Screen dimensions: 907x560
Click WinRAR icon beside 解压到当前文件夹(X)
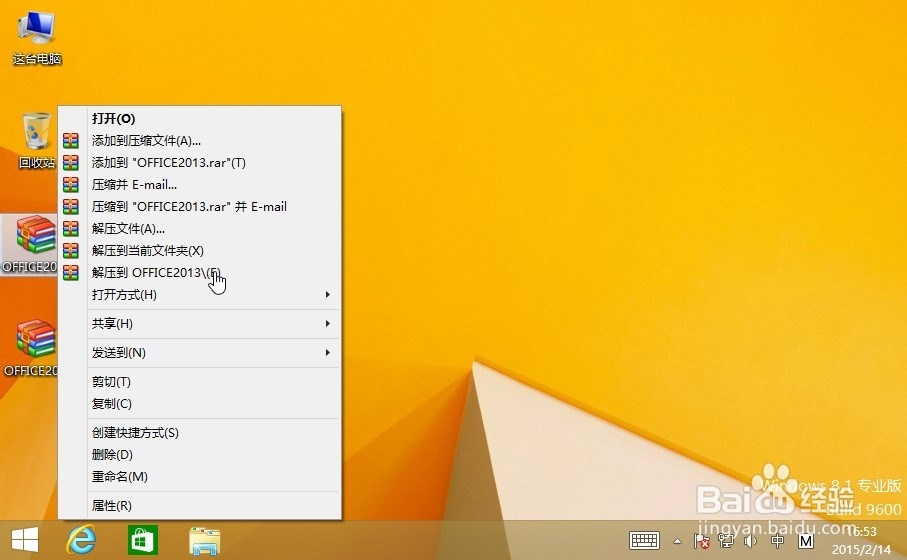tap(71, 250)
